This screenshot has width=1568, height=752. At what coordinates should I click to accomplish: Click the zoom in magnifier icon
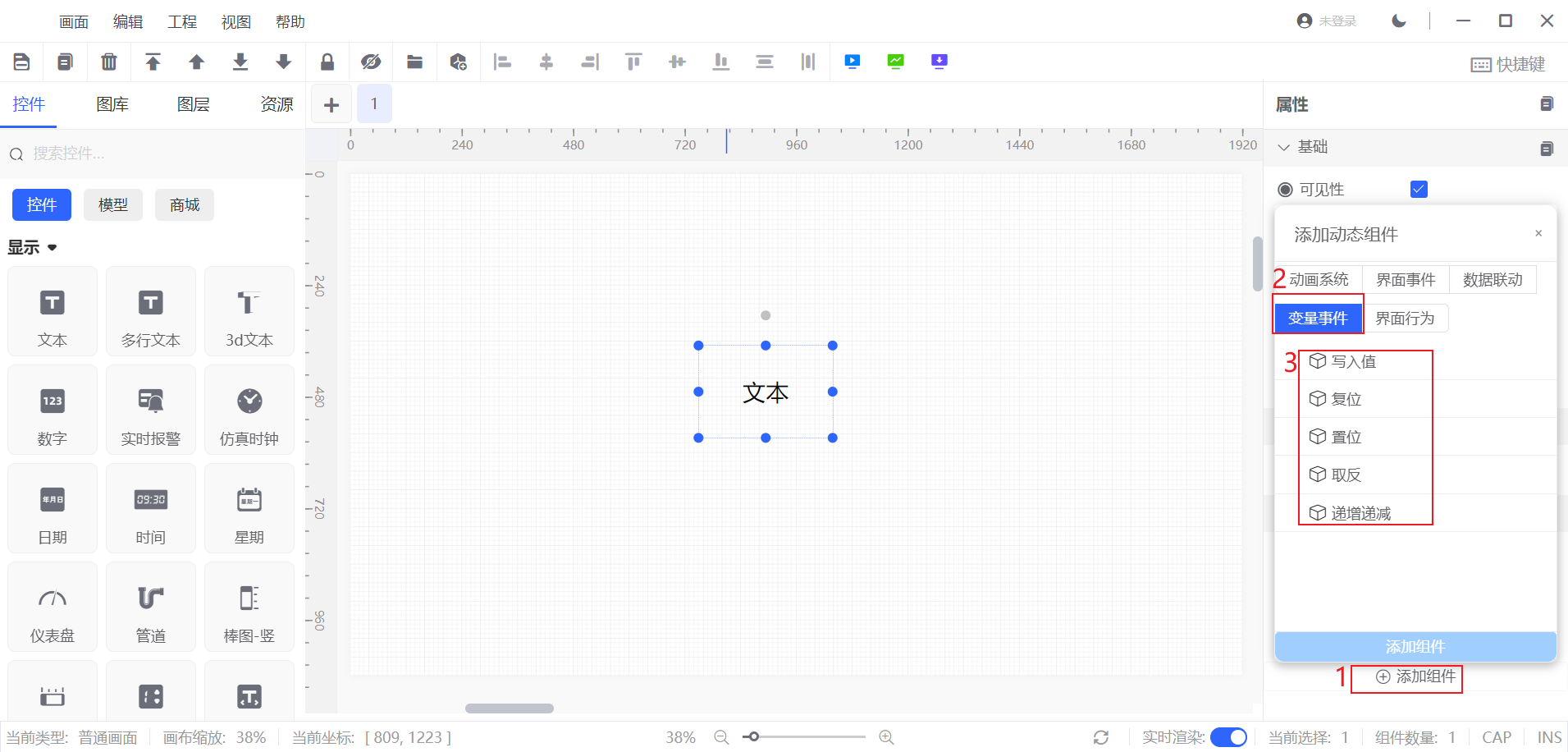pos(886,737)
